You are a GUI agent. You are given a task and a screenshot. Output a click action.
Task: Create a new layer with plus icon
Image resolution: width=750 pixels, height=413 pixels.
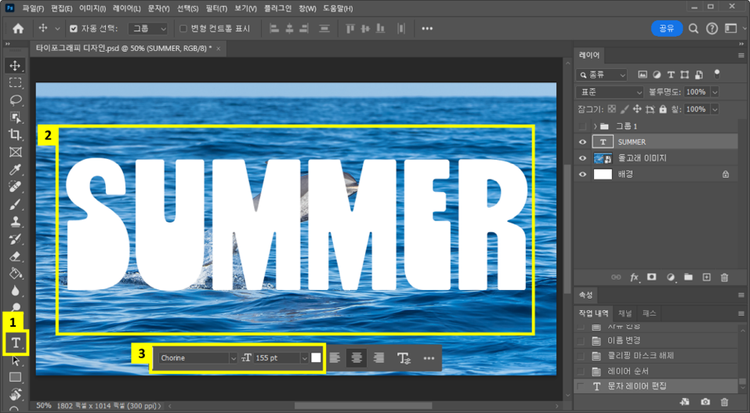pyautogui.click(x=706, y=278)
